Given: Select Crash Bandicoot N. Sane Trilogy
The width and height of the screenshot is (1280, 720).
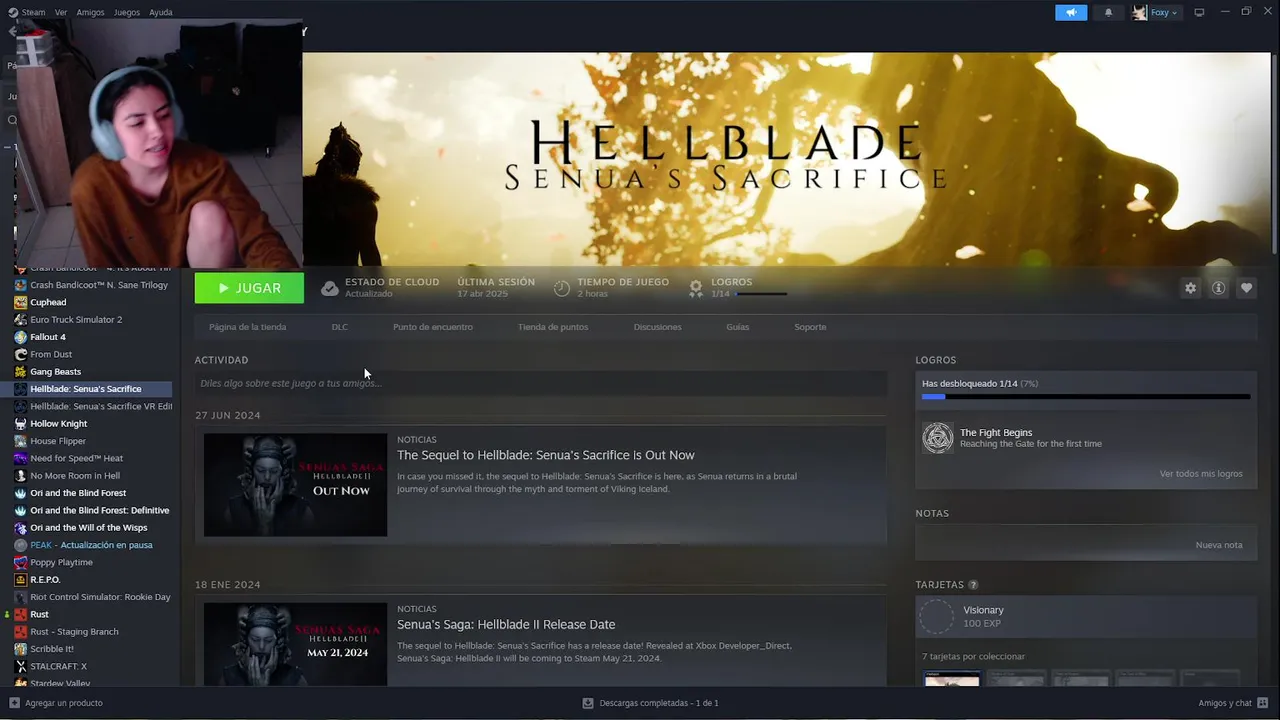Looking at the screenshot, I should point(99,285).
